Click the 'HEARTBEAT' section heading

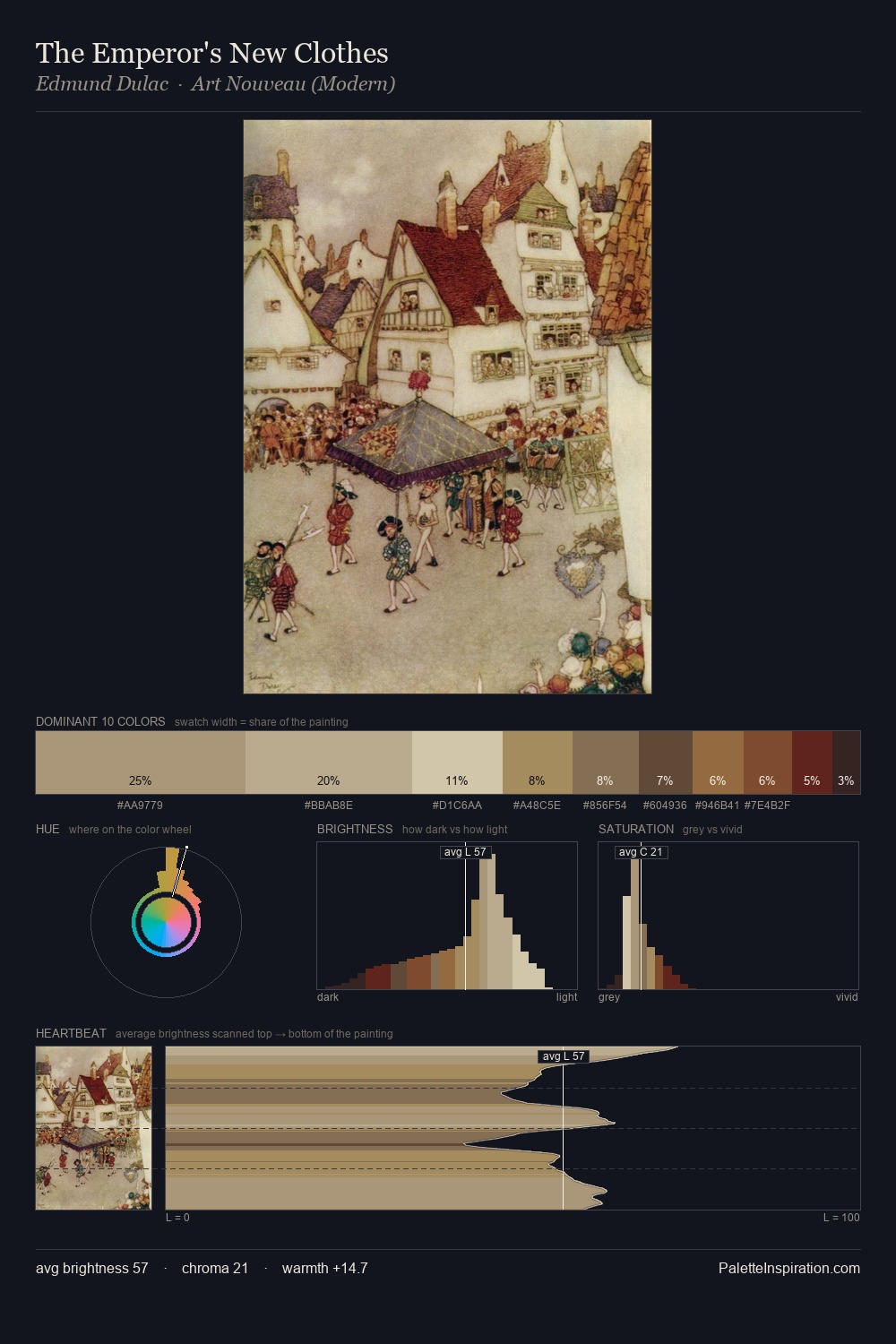71,1033
